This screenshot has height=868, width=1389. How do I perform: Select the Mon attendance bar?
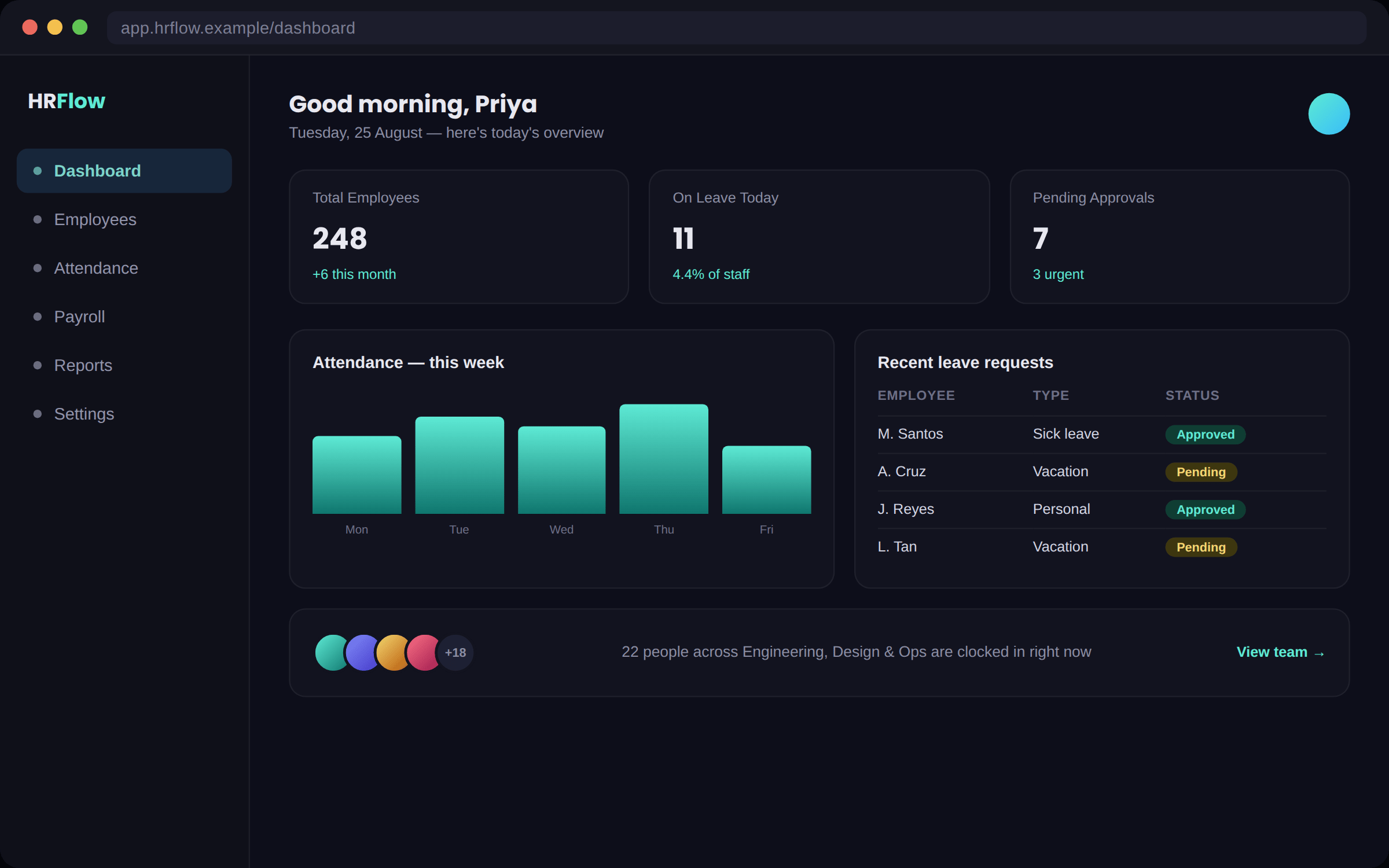pyautogui.click(x=357, y=475)
